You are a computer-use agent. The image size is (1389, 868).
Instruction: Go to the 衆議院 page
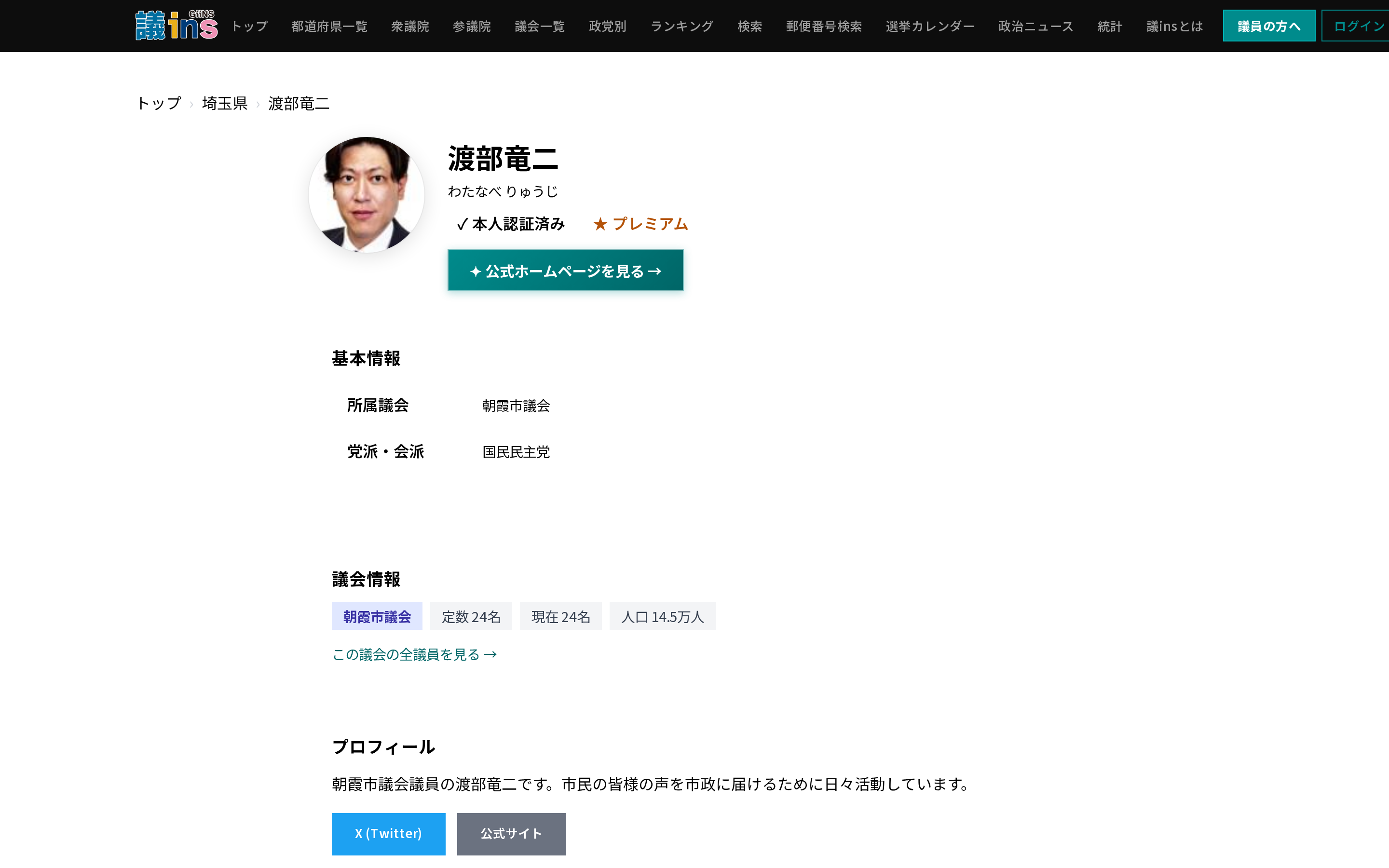coord(410,27)
